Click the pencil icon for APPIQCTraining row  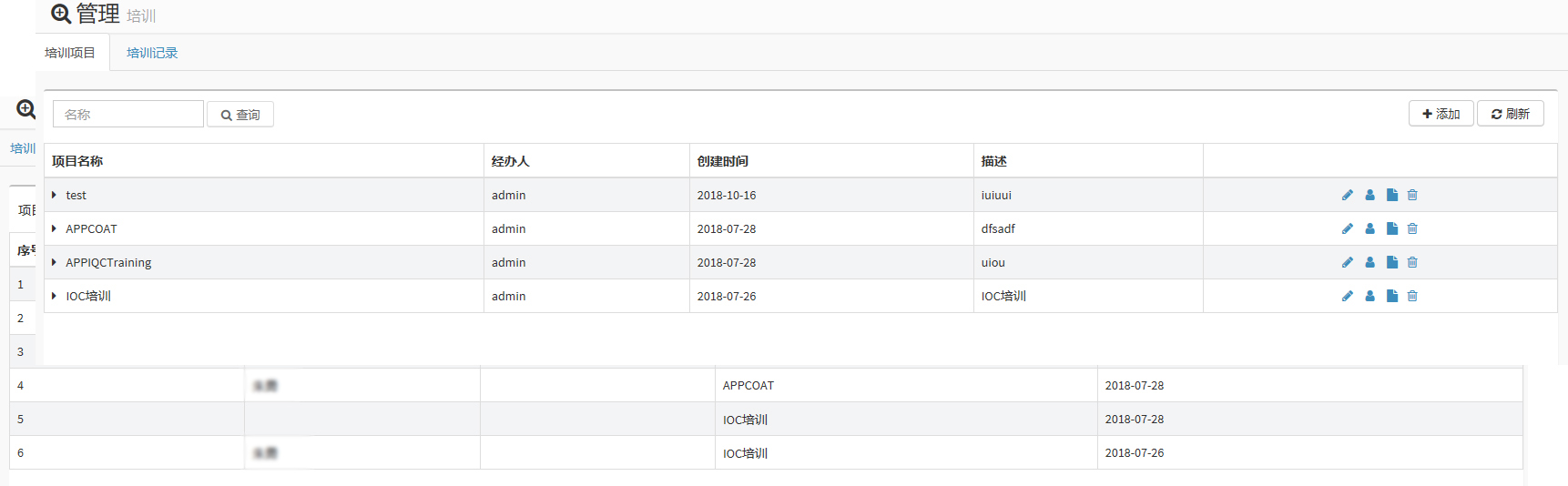pos(1347,262)
